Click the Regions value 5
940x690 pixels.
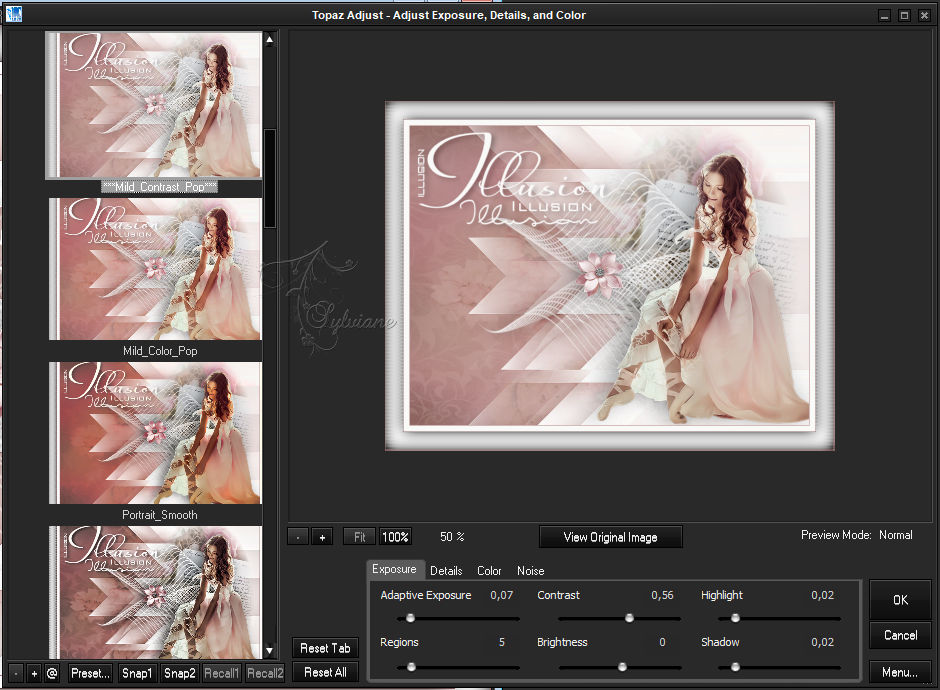502,643
